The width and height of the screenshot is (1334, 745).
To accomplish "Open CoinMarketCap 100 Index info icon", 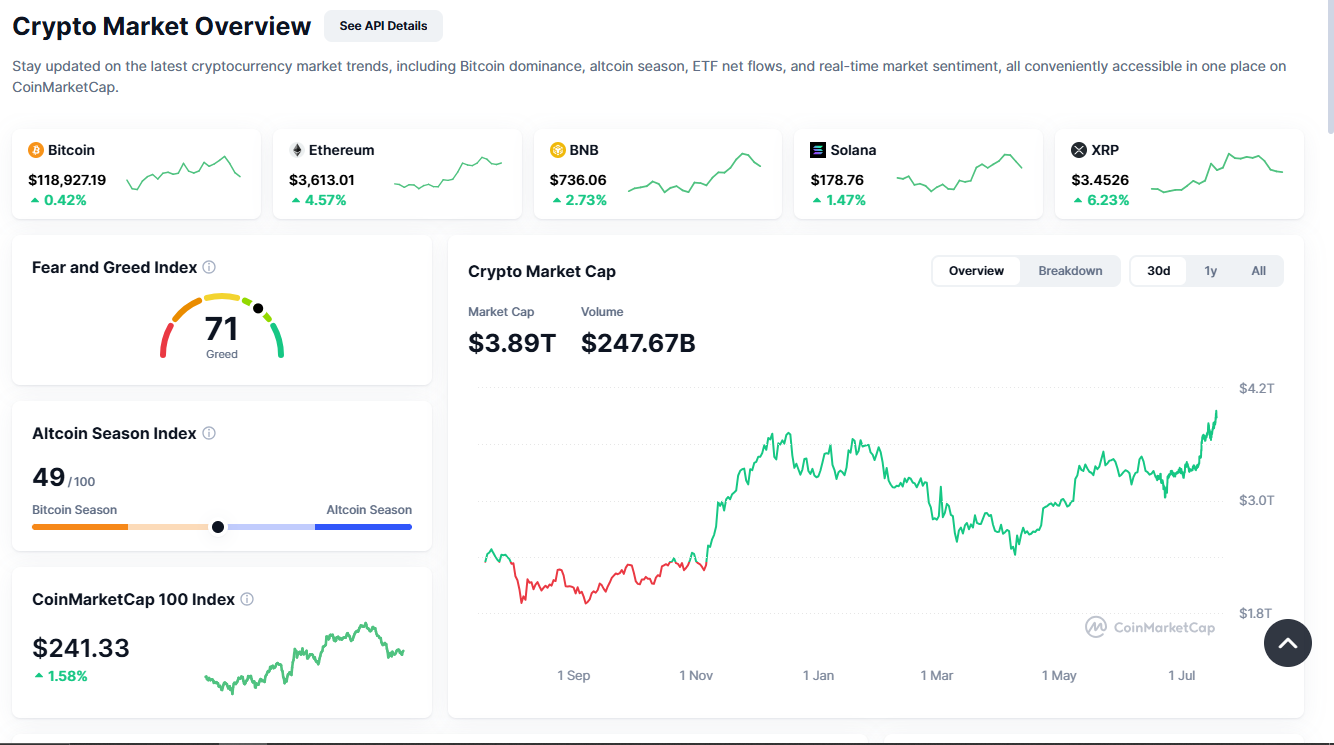I will pyautogui.click(x=247, y=599).
